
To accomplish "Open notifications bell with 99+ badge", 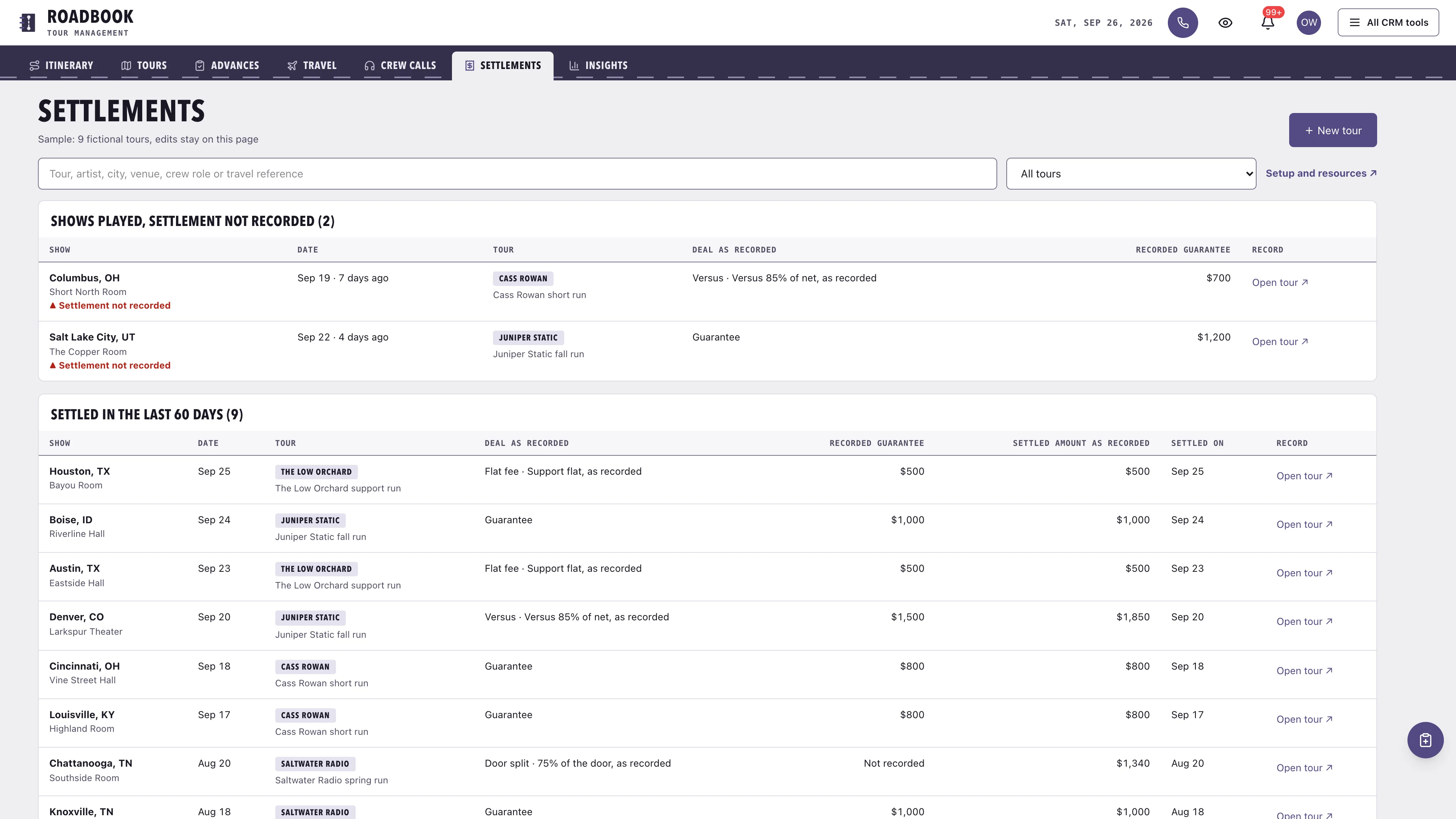I will point(1268,23).
